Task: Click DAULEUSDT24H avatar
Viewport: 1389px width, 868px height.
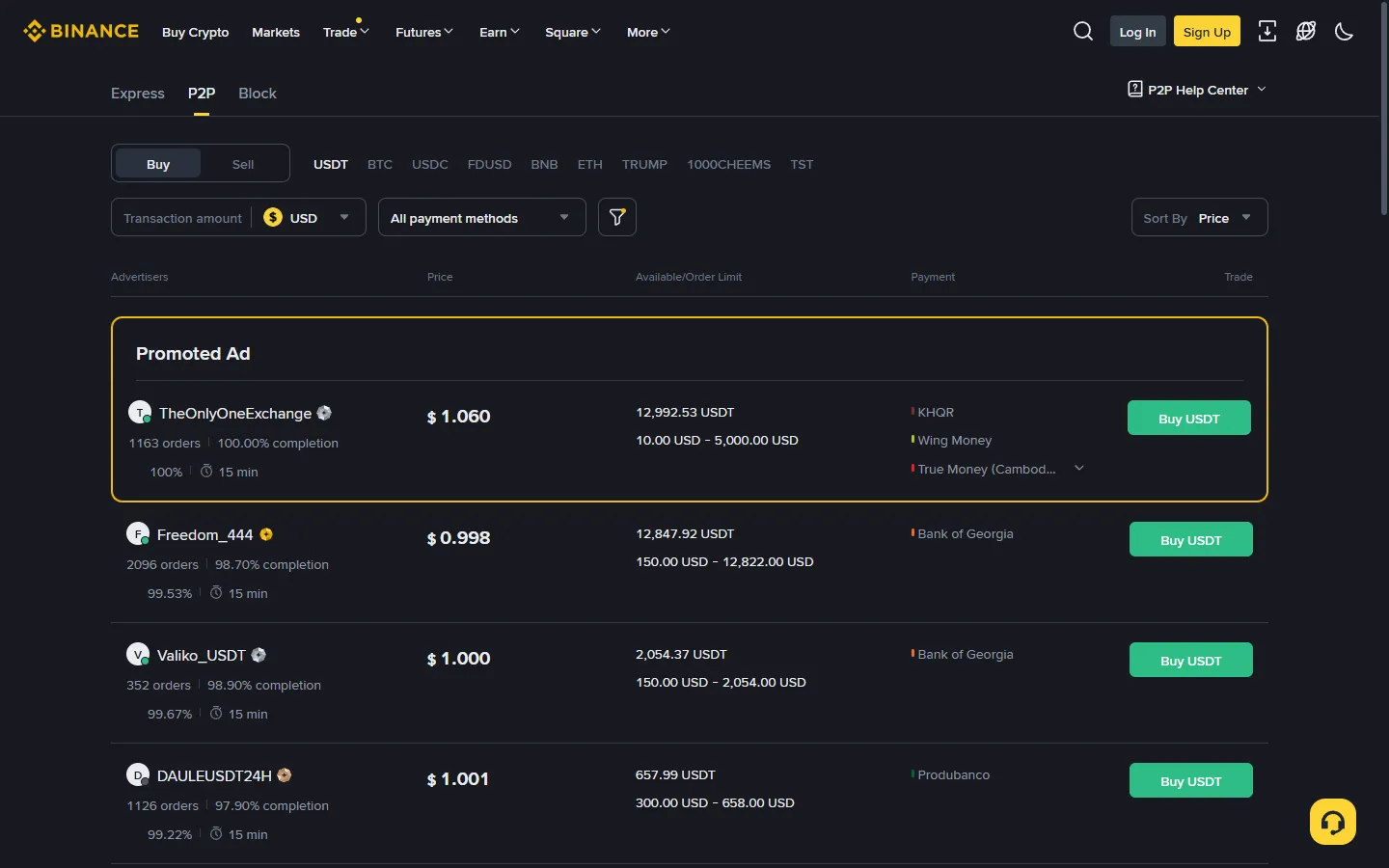Action: point(138,774)
